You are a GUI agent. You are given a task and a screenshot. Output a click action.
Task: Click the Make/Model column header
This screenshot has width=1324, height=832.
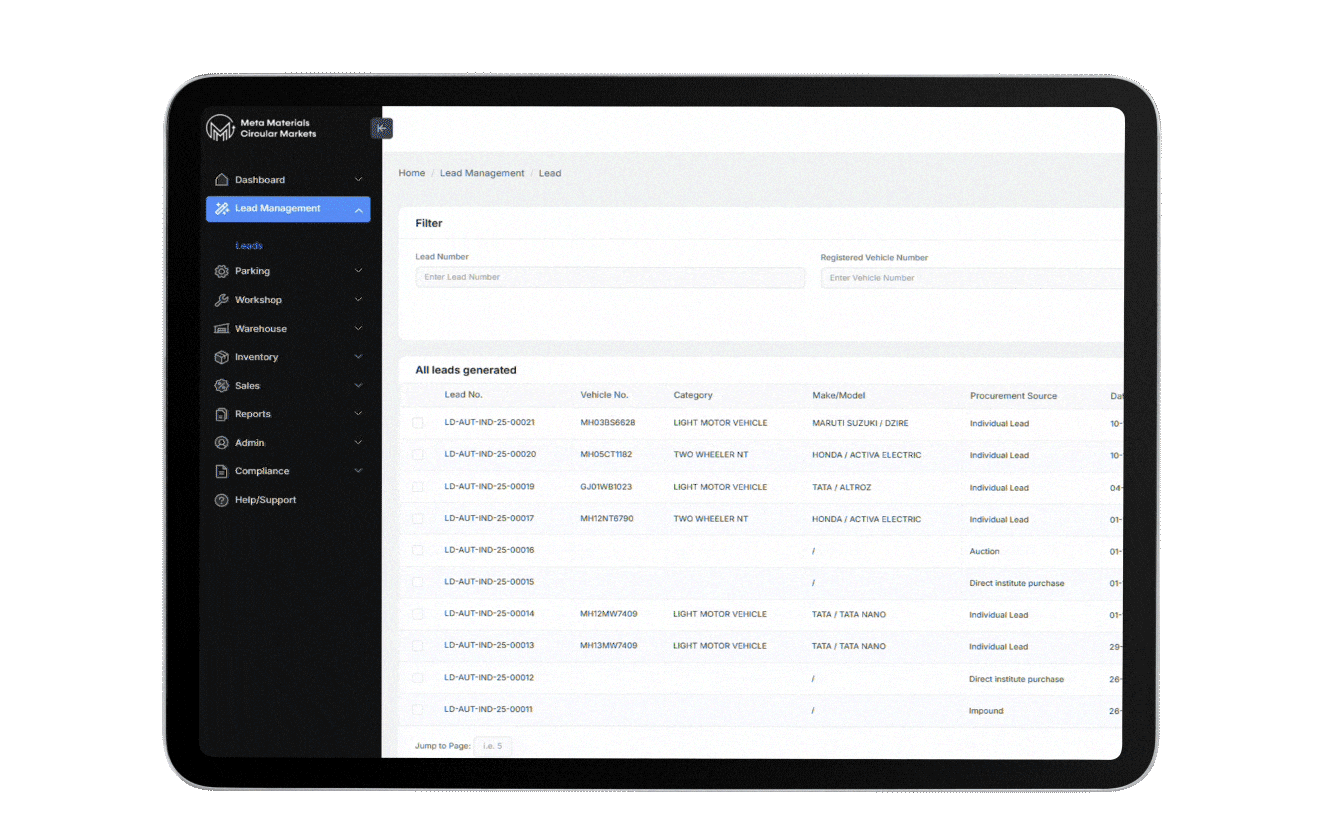coord(838,395)
